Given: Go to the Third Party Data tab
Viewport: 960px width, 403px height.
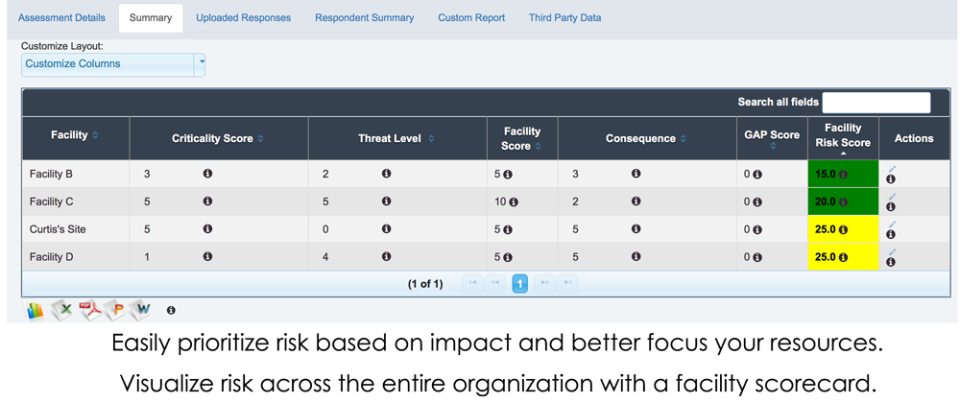Looking at the screenshot, I should point(565,18).
